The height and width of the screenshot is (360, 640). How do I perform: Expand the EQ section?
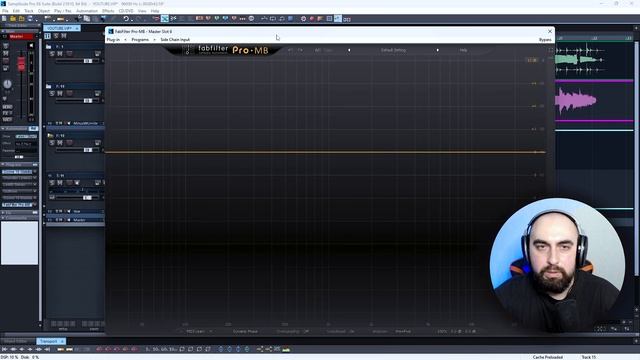[x=3, y=212]
